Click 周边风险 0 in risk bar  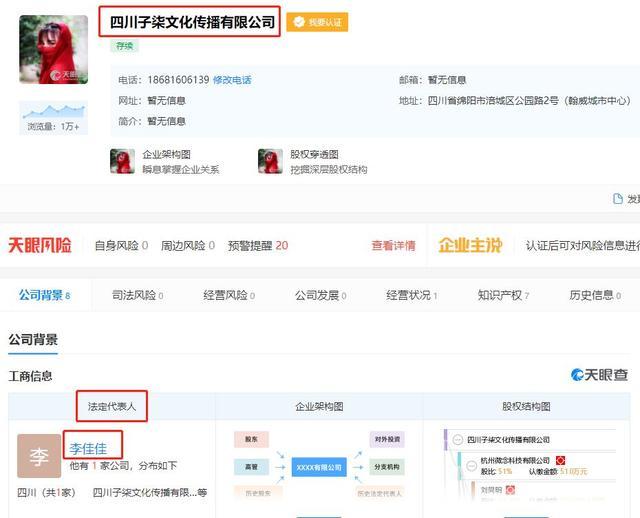tap(188, 245)
